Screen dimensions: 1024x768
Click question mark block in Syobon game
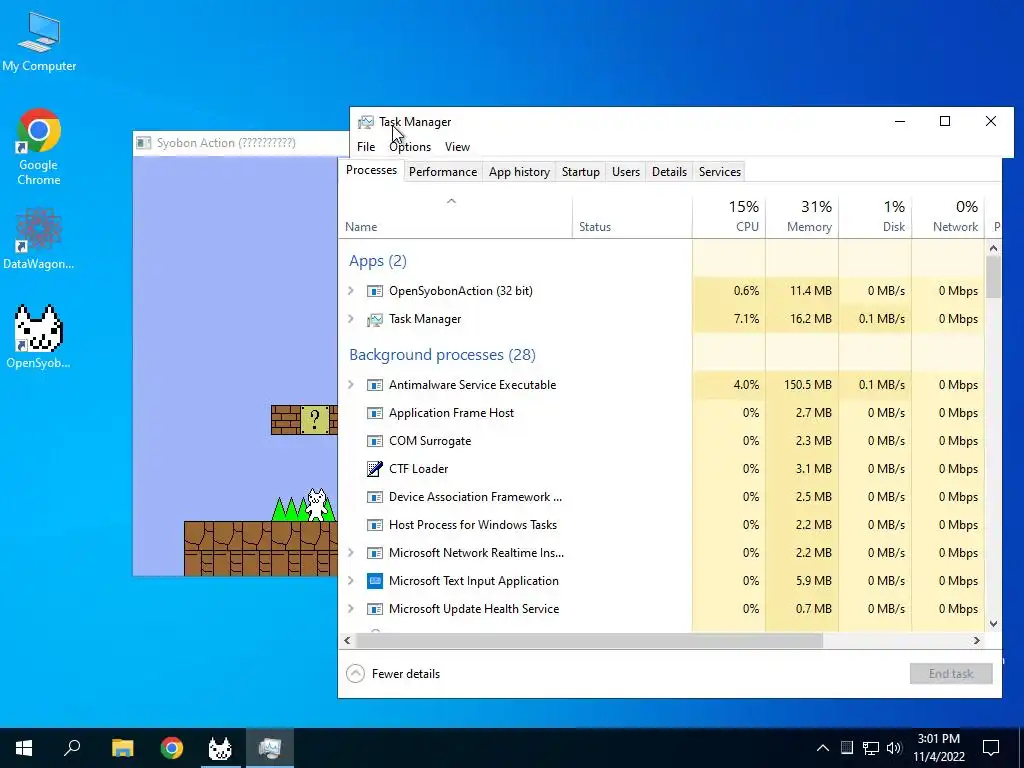315,420
